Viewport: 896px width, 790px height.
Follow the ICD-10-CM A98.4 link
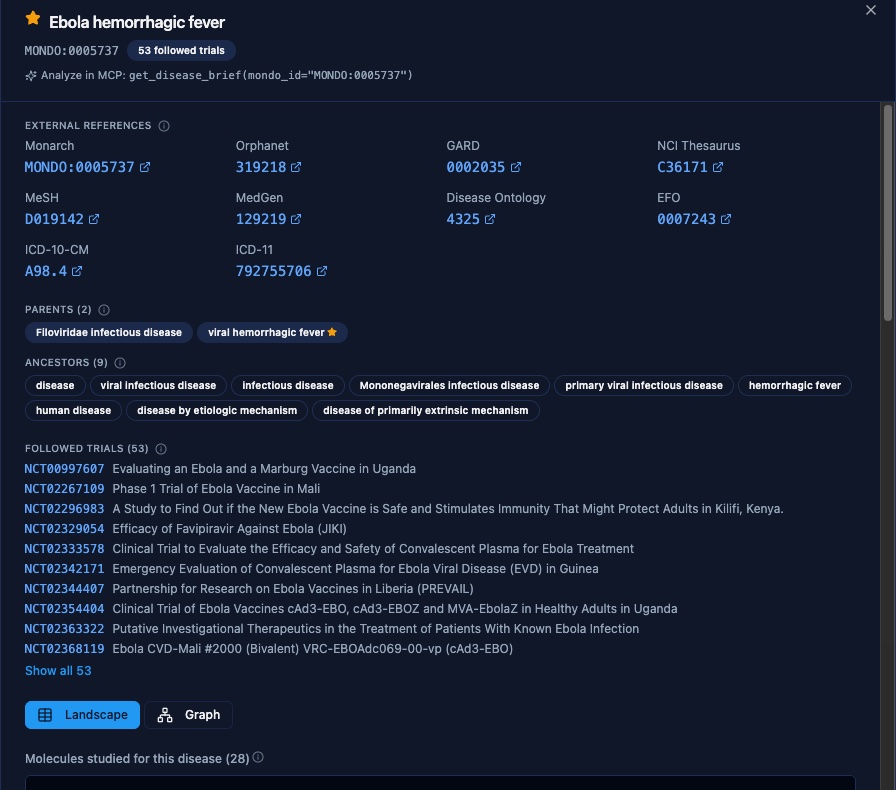[46, 271]
